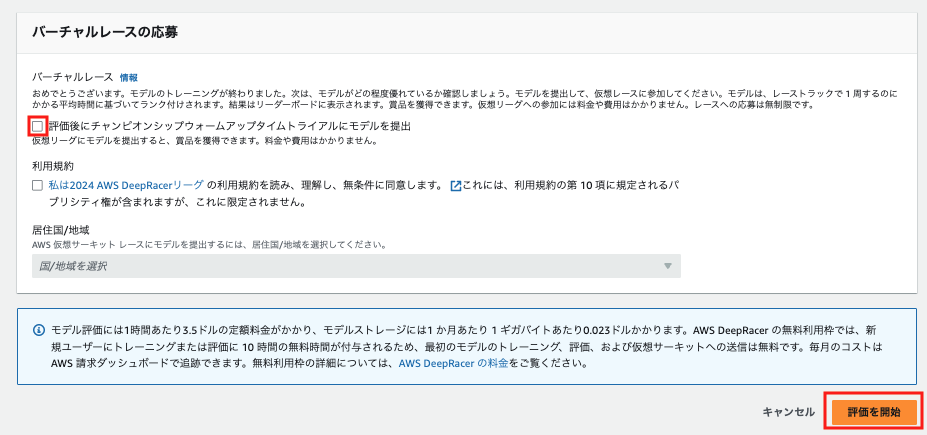The width and height of the screenshot is (927, 435).
Task: Click the キャンセル button
Action: pos(789,412)
